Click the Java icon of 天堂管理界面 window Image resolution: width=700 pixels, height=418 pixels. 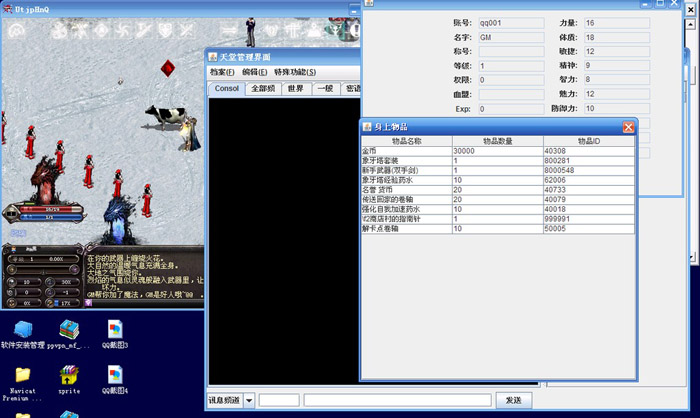pos(213,58)
